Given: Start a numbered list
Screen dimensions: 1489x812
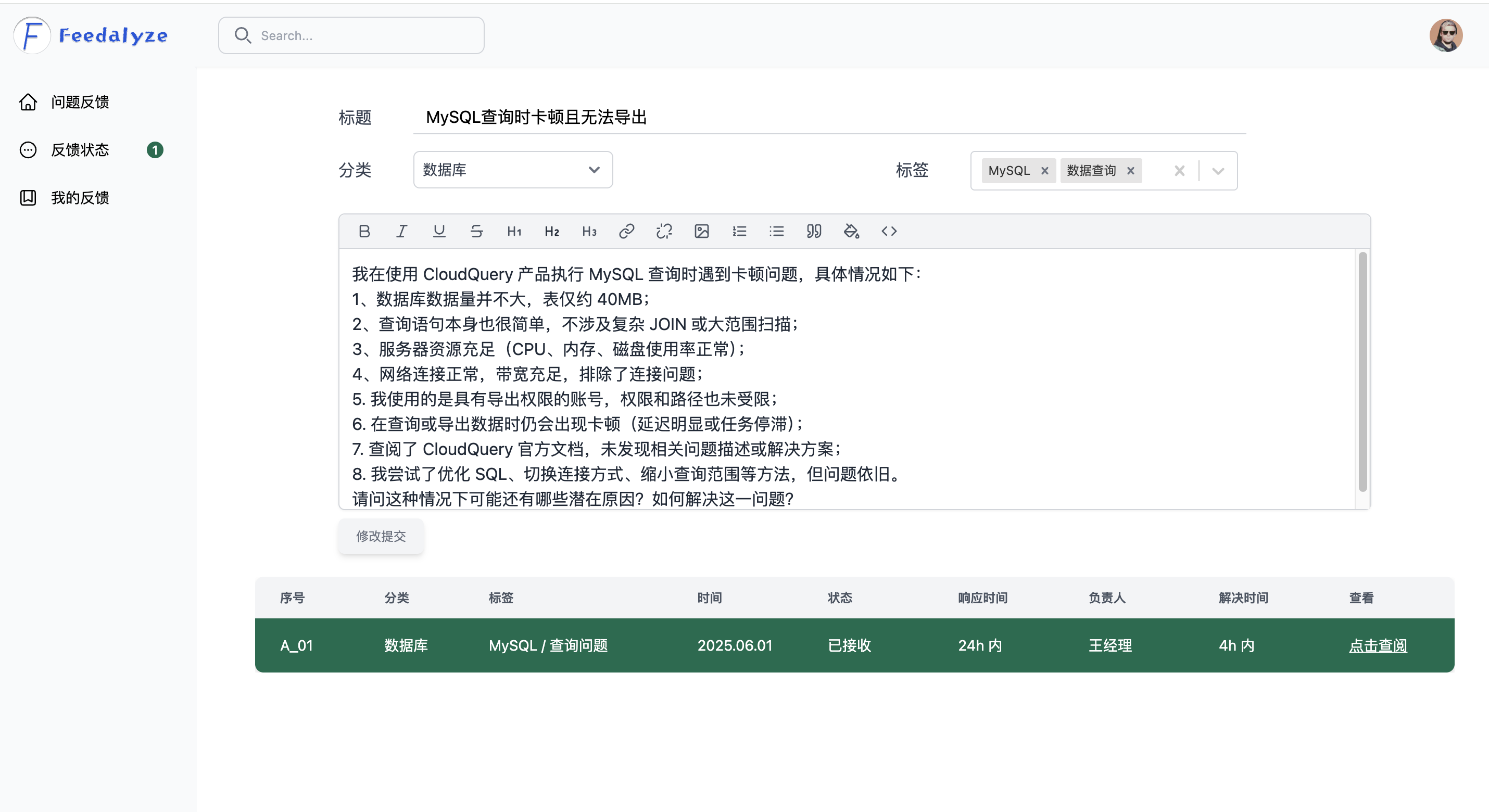Looking at the screenshot, I should click(739, 231).
